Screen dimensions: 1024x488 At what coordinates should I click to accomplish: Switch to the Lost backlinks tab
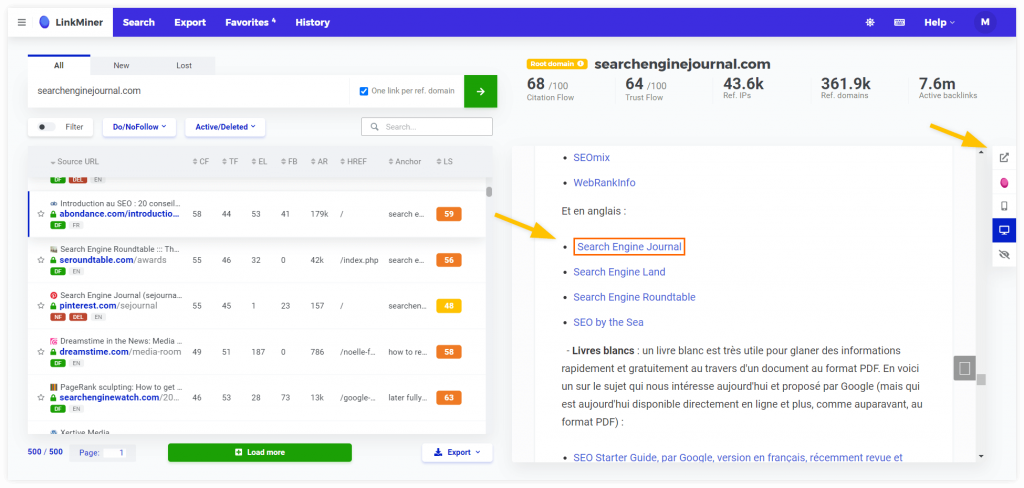click(184, 65)
